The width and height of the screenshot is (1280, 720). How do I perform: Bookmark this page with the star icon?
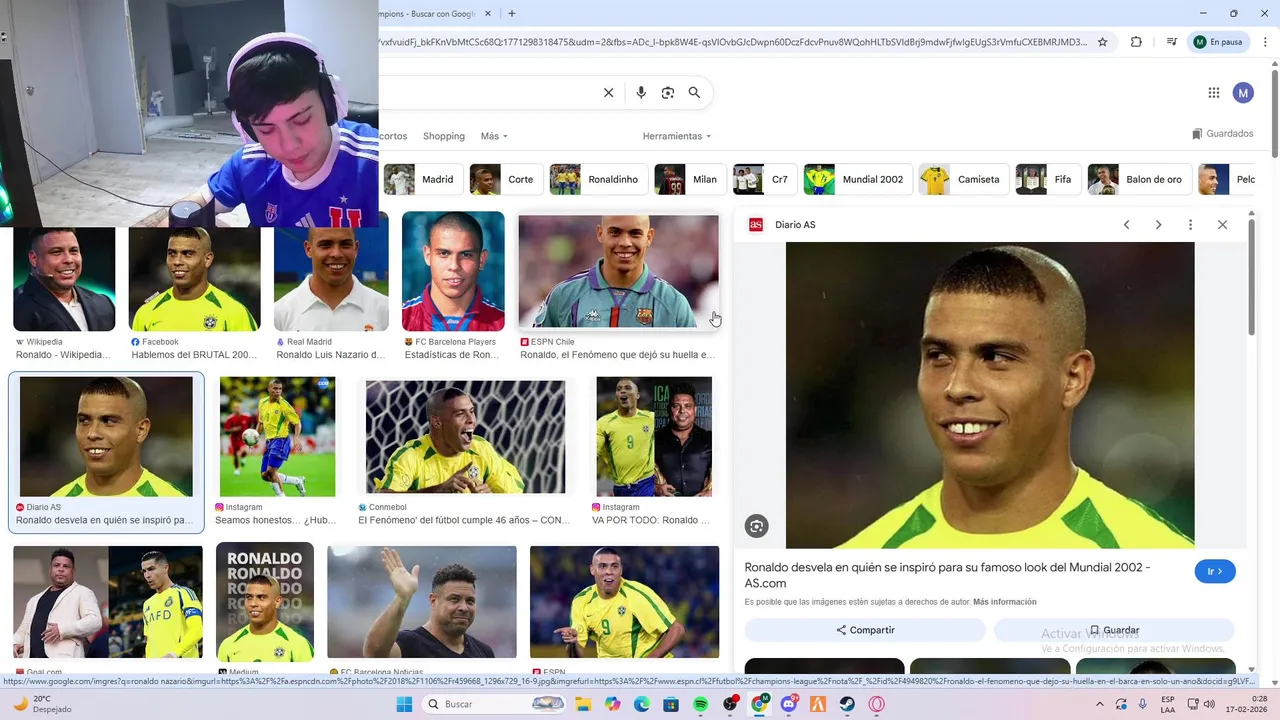point(1102,42)
